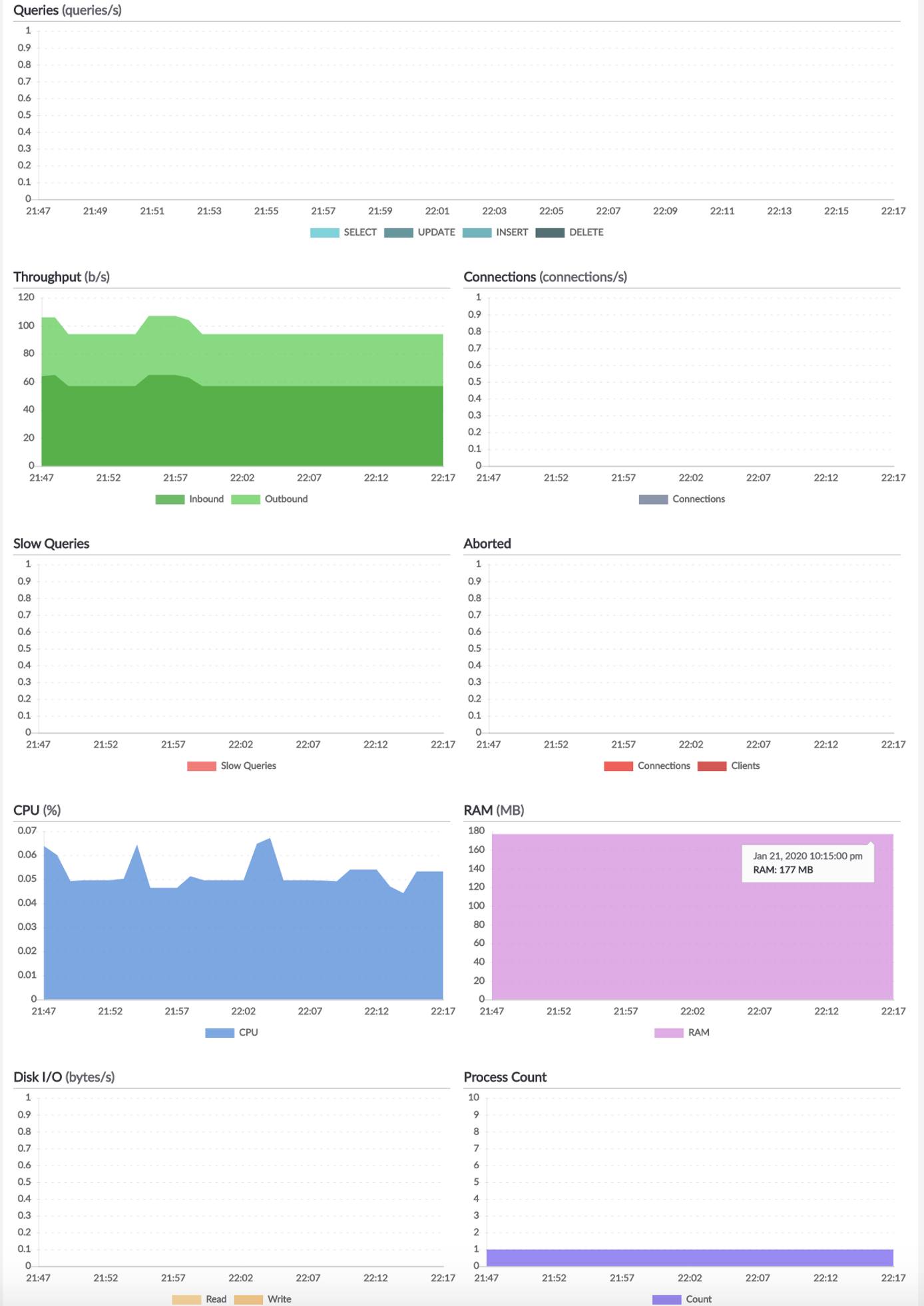Screen dimensions: 924x1306
Task: Click the RAM 177 MB tooltip
Action: click(807, 863)
